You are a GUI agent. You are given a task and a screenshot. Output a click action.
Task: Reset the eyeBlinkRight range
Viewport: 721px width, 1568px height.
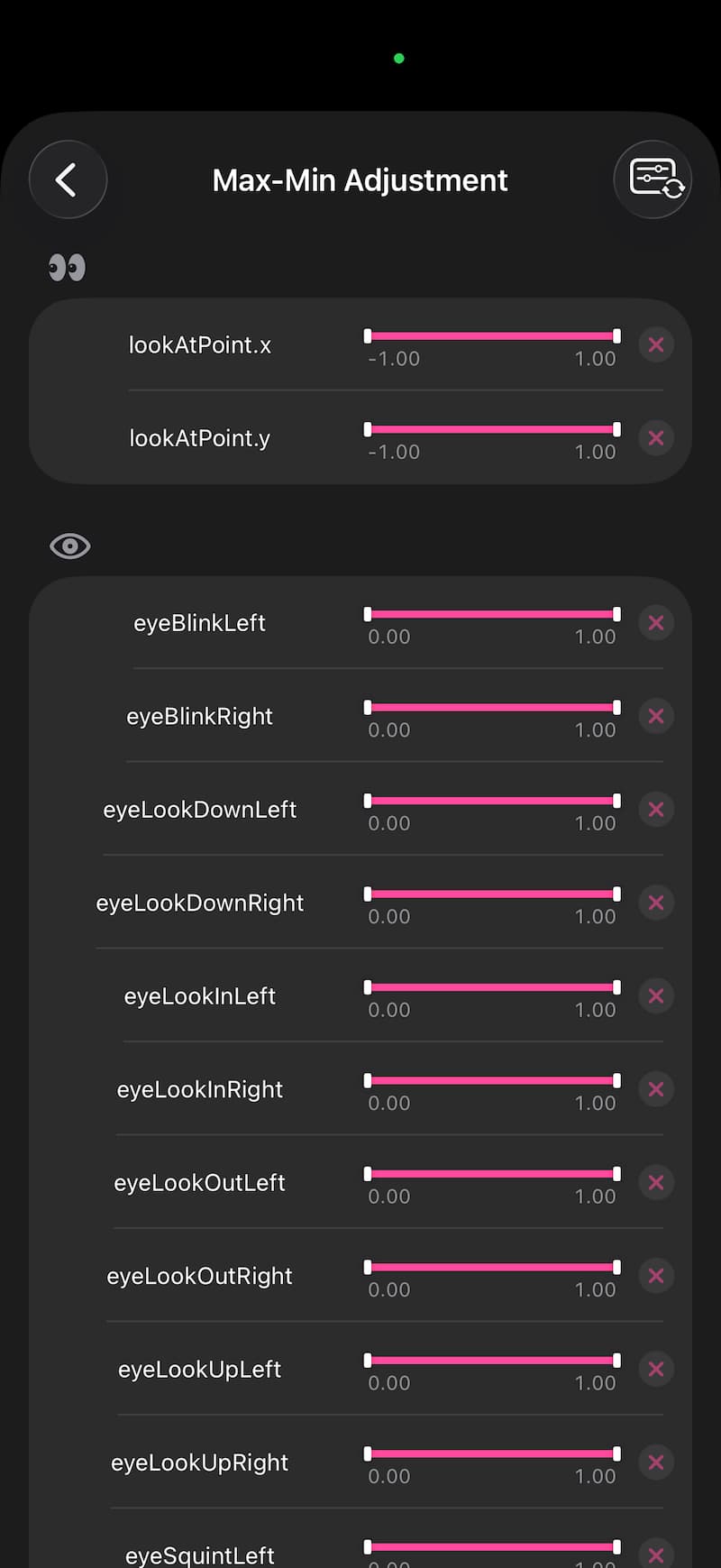656,716
